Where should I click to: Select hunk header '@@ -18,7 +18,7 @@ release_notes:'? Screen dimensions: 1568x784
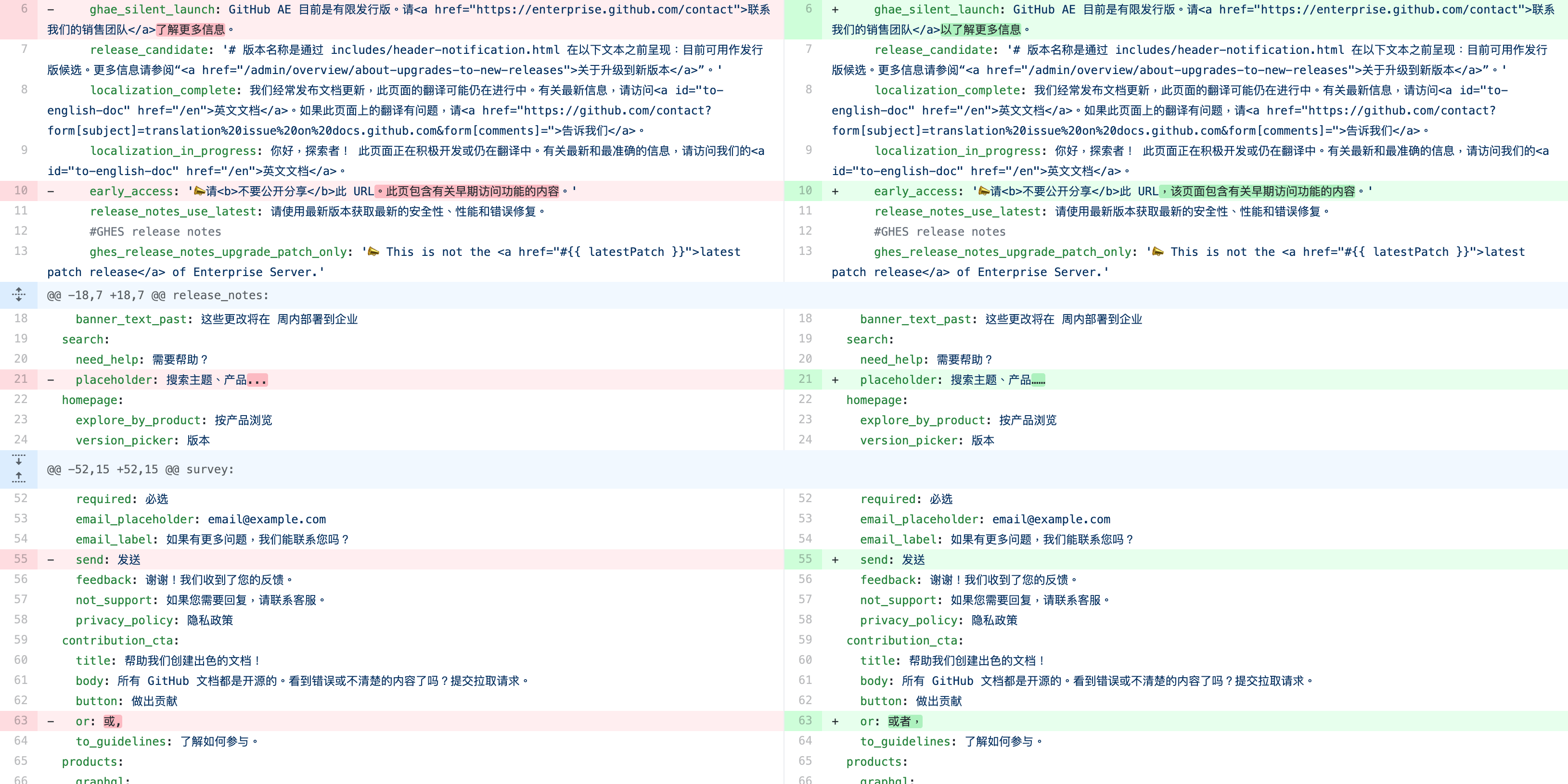(158, 296)
